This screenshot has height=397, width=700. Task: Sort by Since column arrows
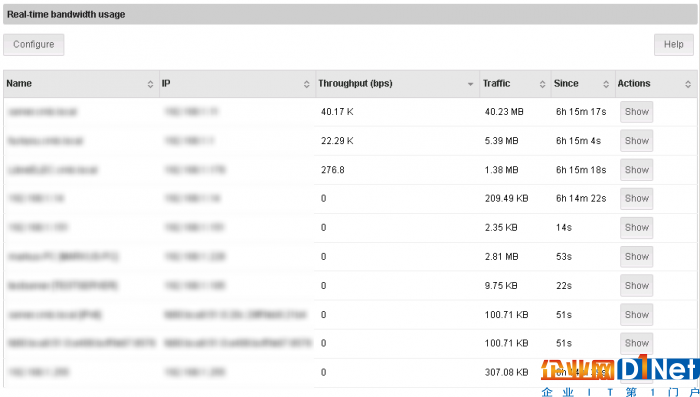[x=606, y=84]
